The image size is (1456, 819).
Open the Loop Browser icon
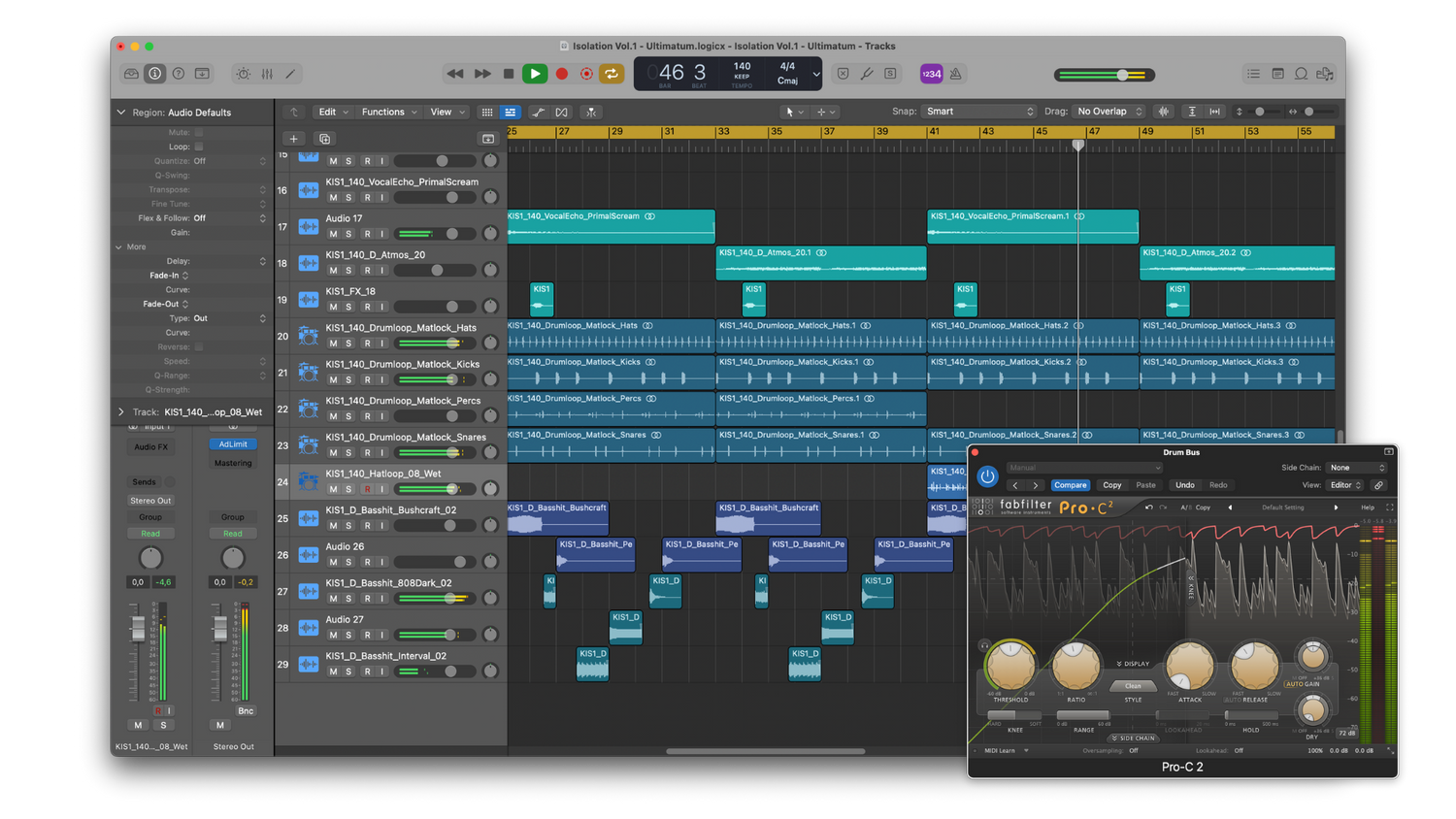pyautogui.click(x=1301, y=74)
